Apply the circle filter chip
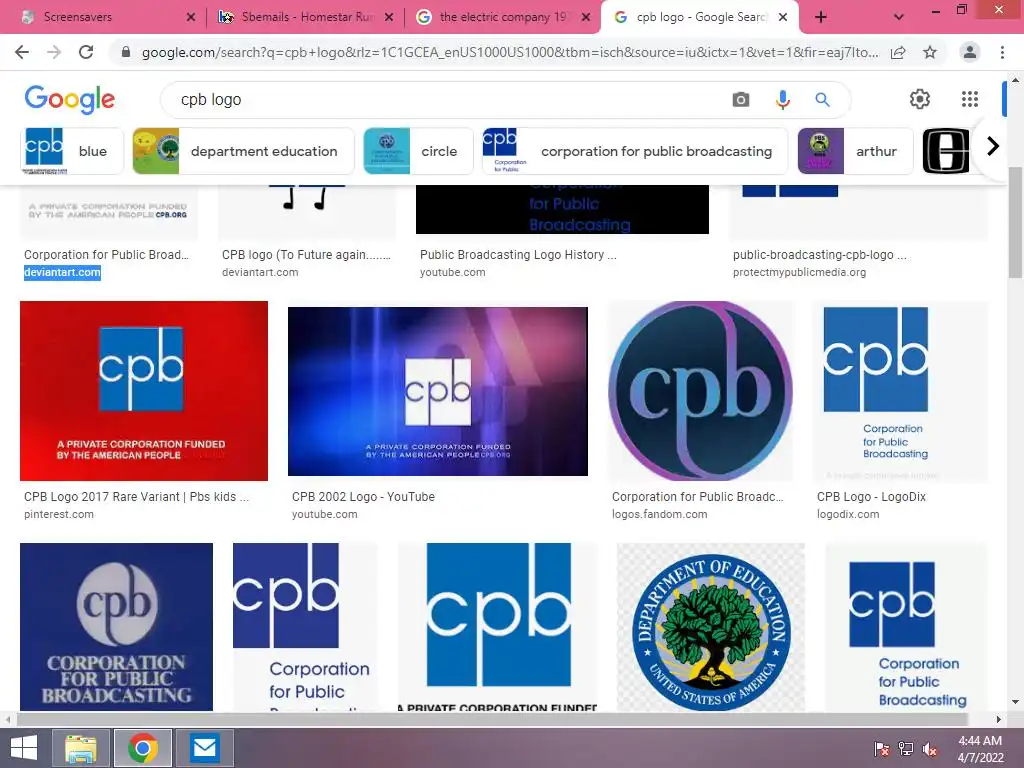The width and height of the screenshot is (1024, 768). [418, 151]
